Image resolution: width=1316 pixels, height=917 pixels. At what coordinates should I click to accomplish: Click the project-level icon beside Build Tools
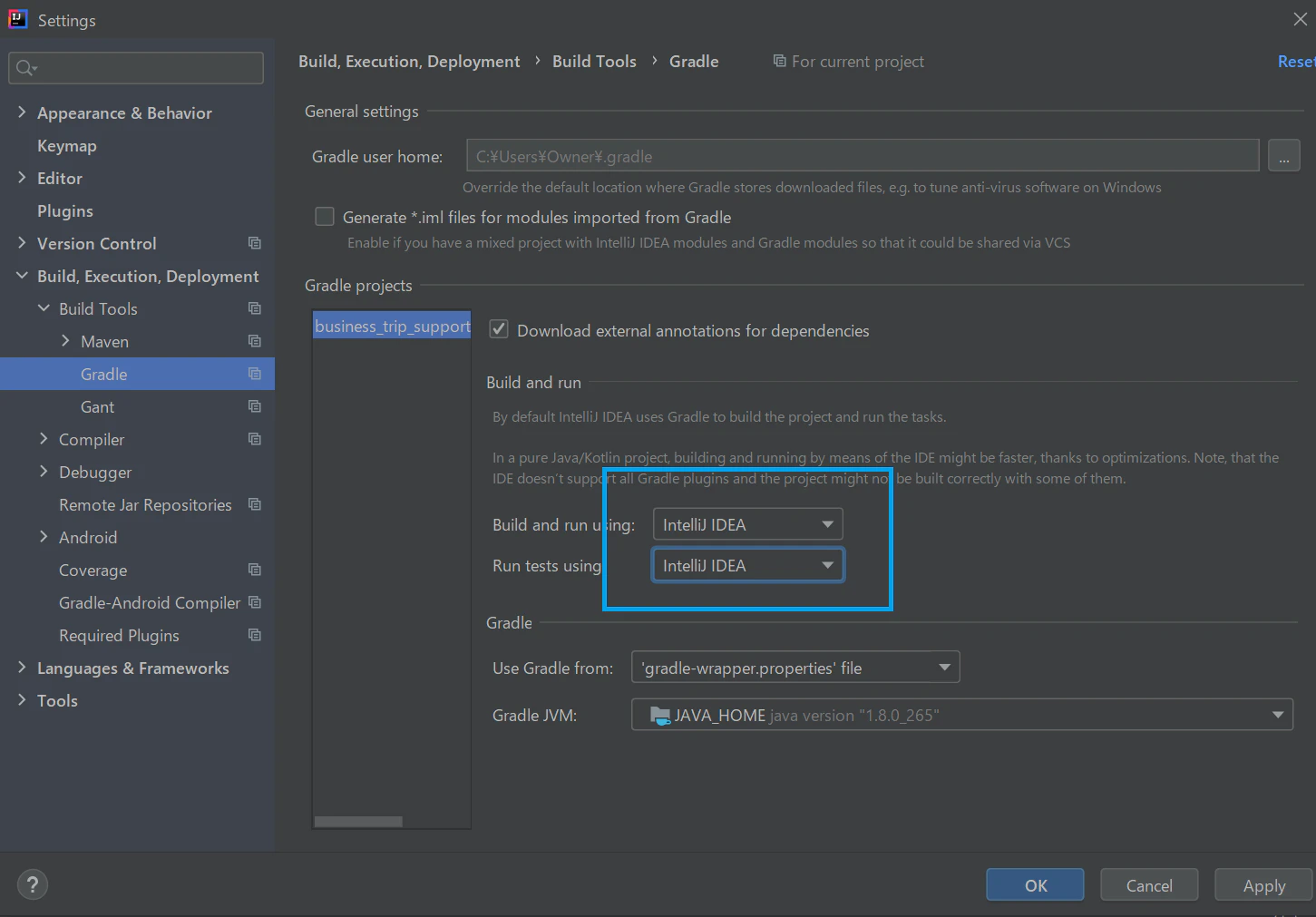[x=255, y=308]
